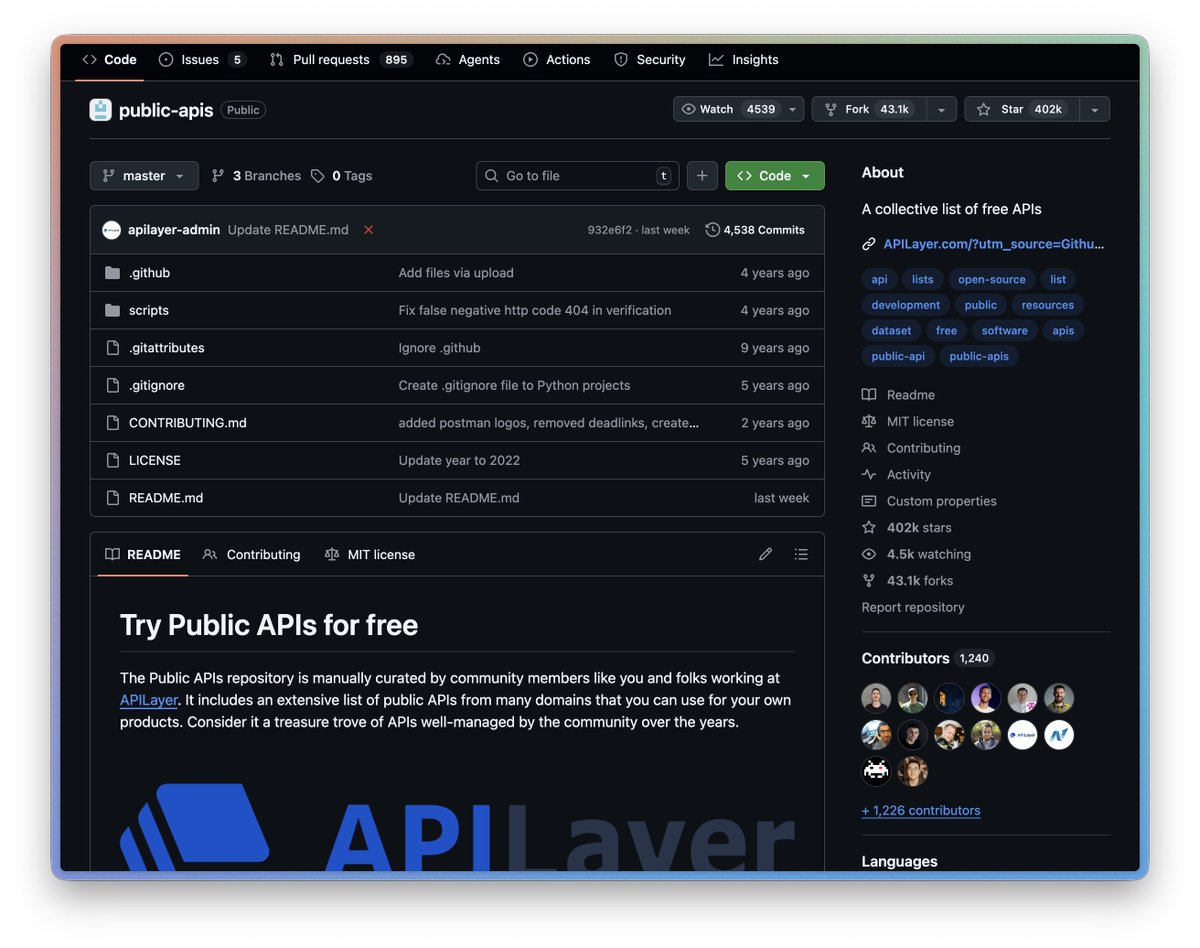Open Custom properties link
The width and height of the screenshot is (1200, 948).
930,501
